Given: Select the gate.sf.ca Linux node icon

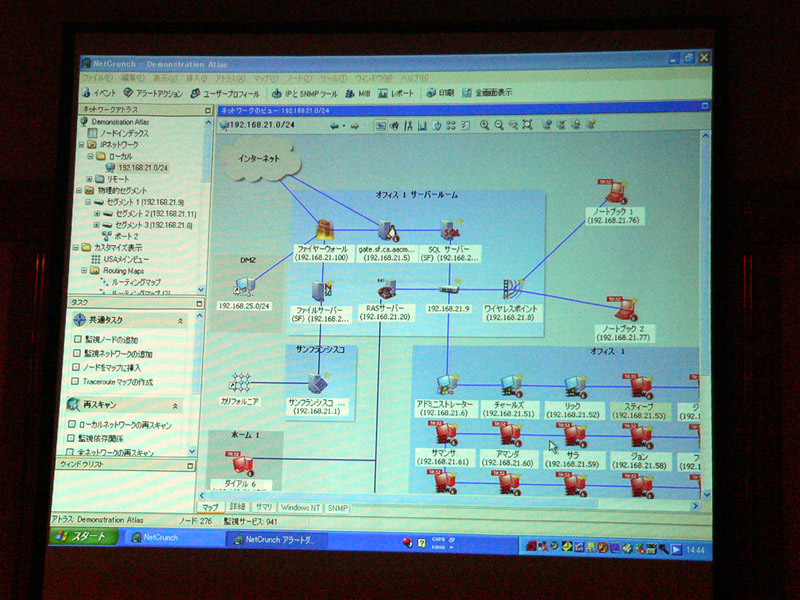Looking at the screenshot, I should click(x=389, y=231).
